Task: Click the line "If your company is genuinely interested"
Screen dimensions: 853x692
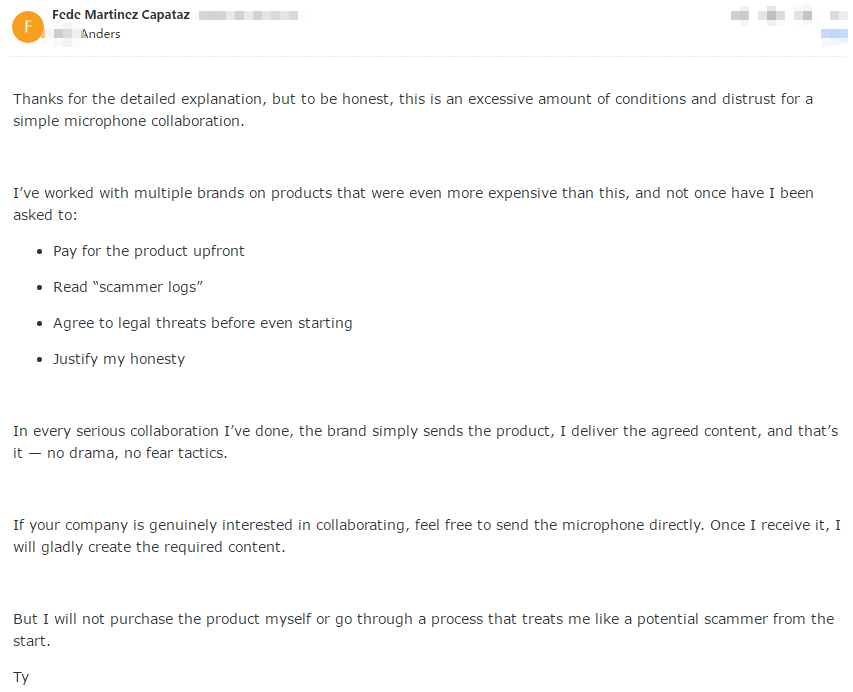Action: 160,525
